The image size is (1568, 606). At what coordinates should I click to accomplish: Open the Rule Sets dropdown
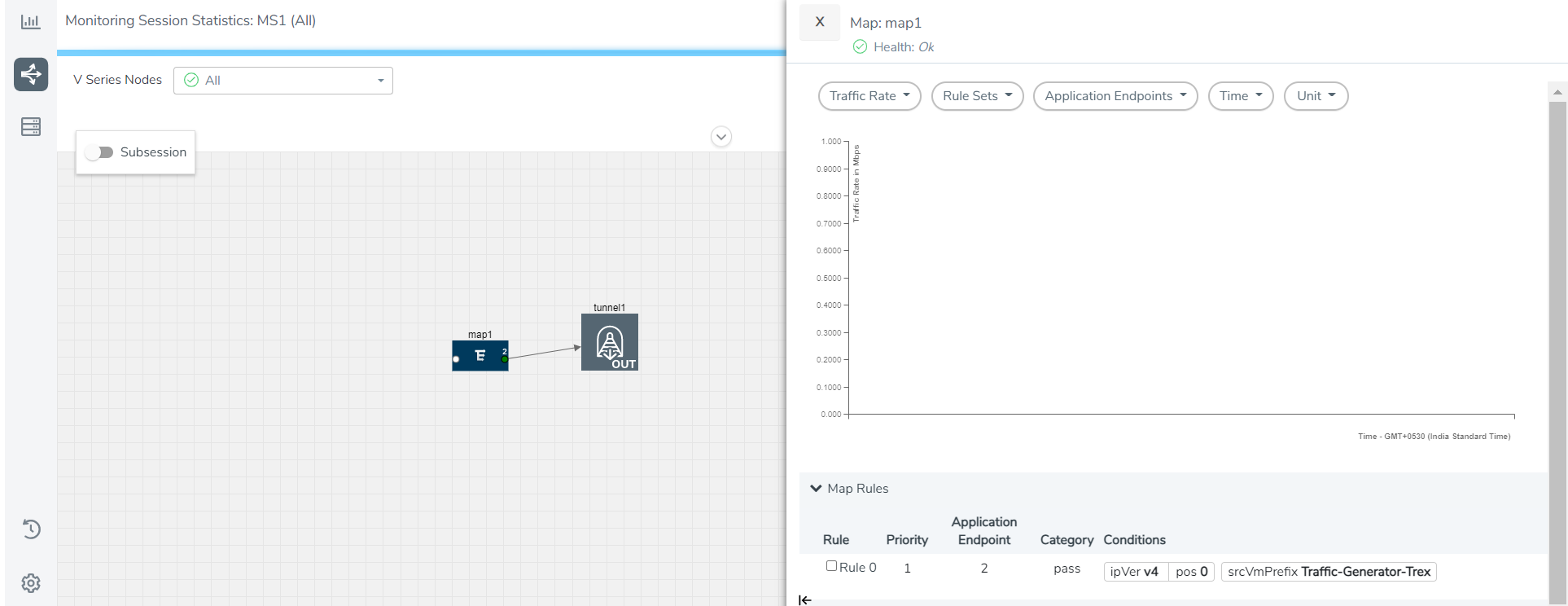pos(977,96)
